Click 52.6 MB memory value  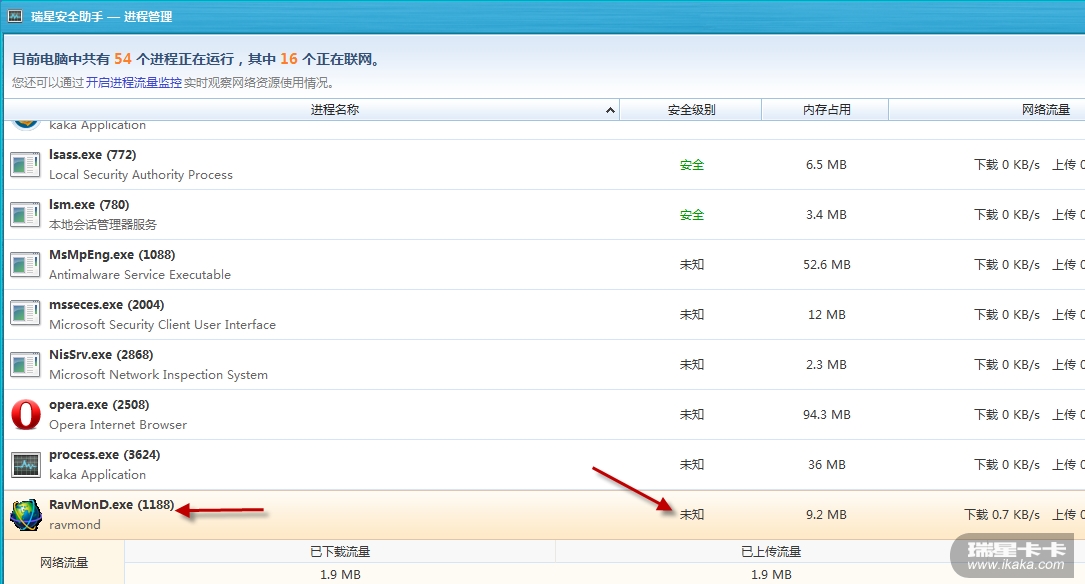pos(826,264)
